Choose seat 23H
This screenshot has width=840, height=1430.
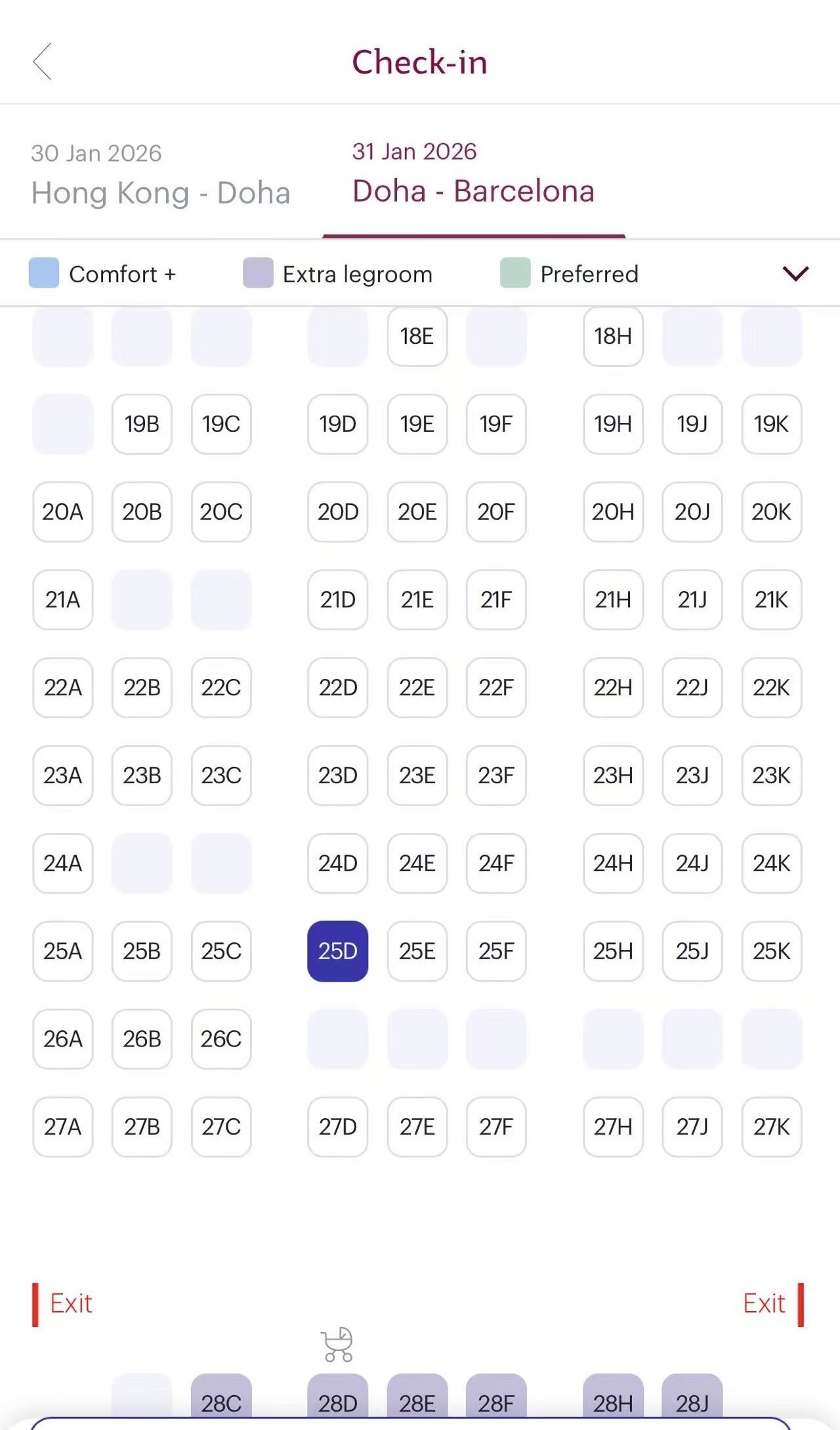tap(613, 775)
